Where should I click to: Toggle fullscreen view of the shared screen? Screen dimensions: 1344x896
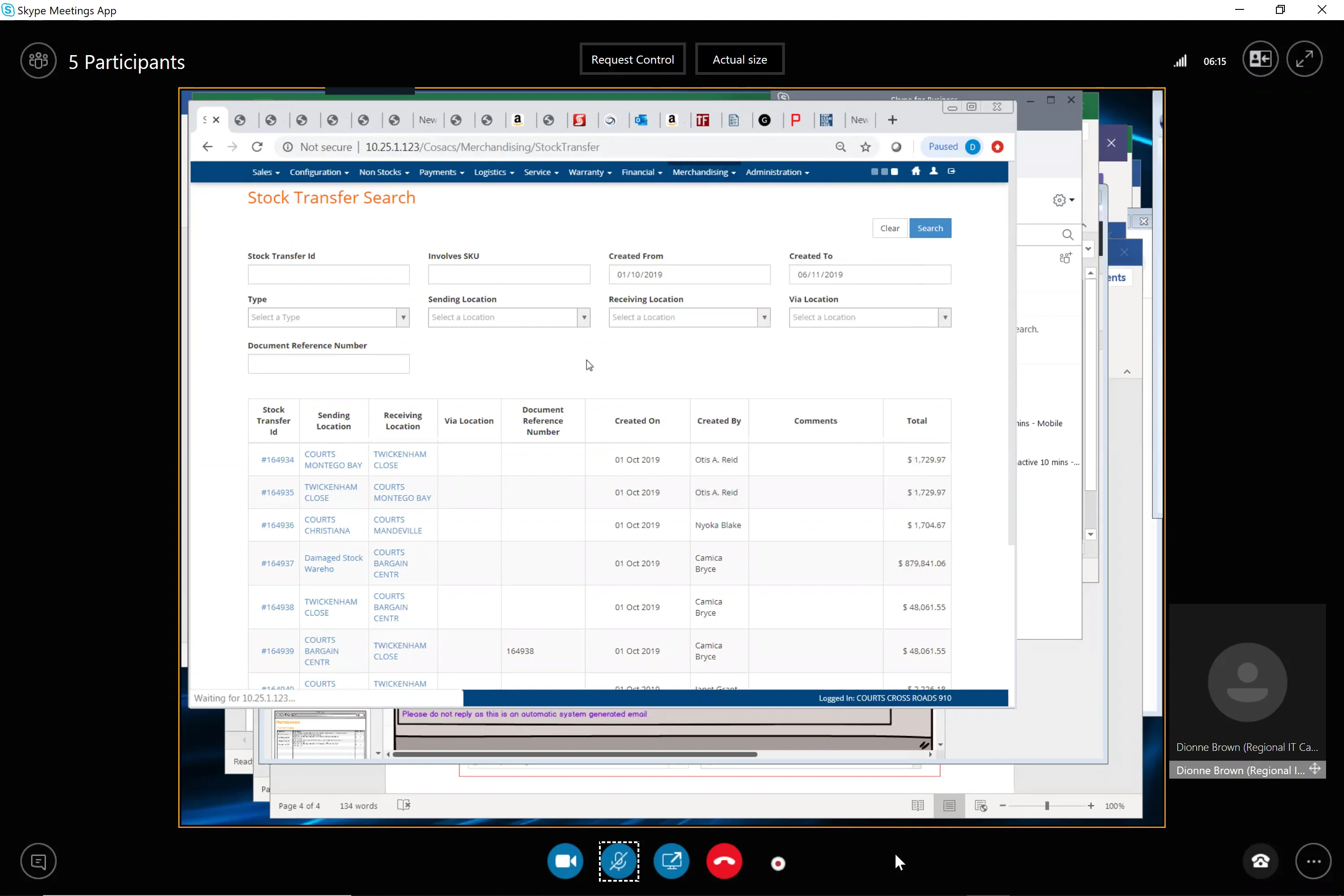pos(1305,59)
